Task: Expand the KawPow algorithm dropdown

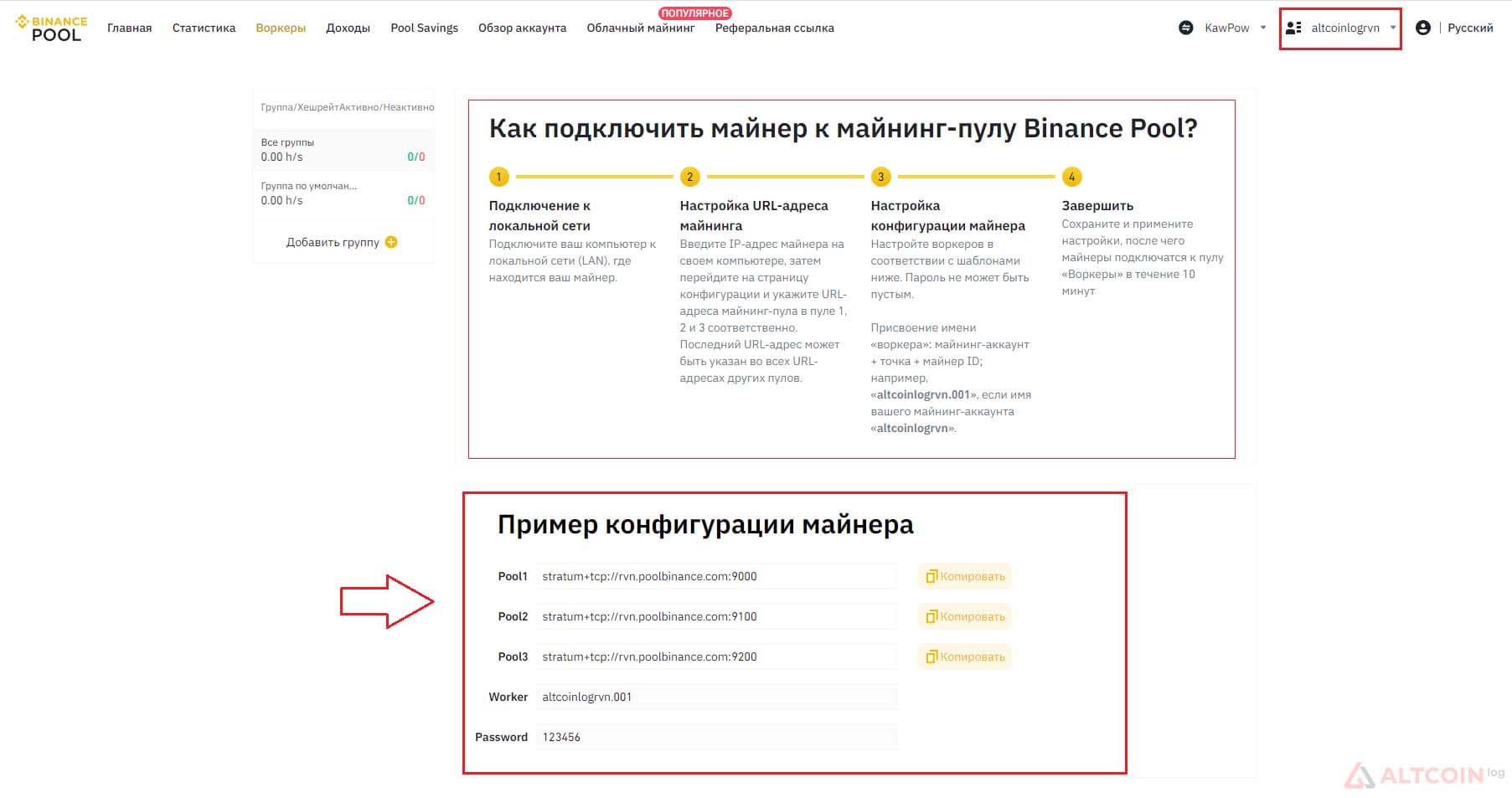Action: click(x=1263, y=28)
